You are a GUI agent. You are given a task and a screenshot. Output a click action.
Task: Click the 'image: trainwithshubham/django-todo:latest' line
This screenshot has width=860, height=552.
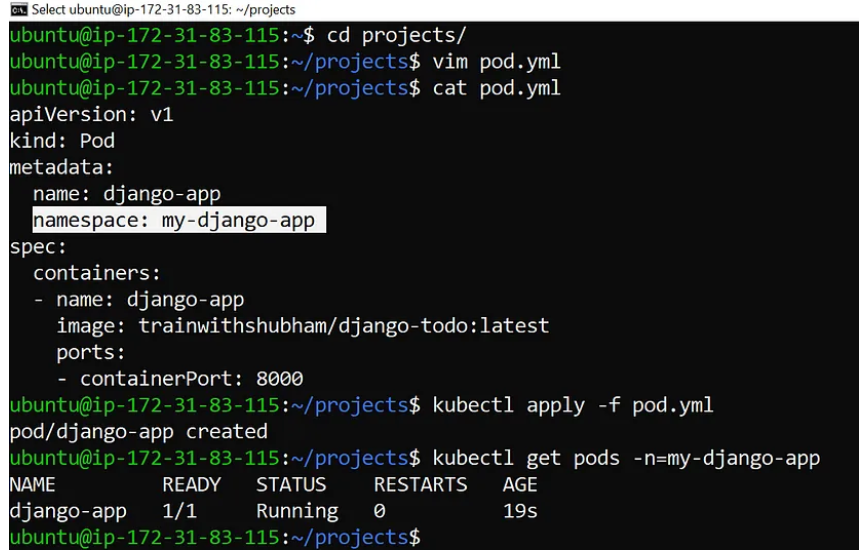(x=303, y=326)
